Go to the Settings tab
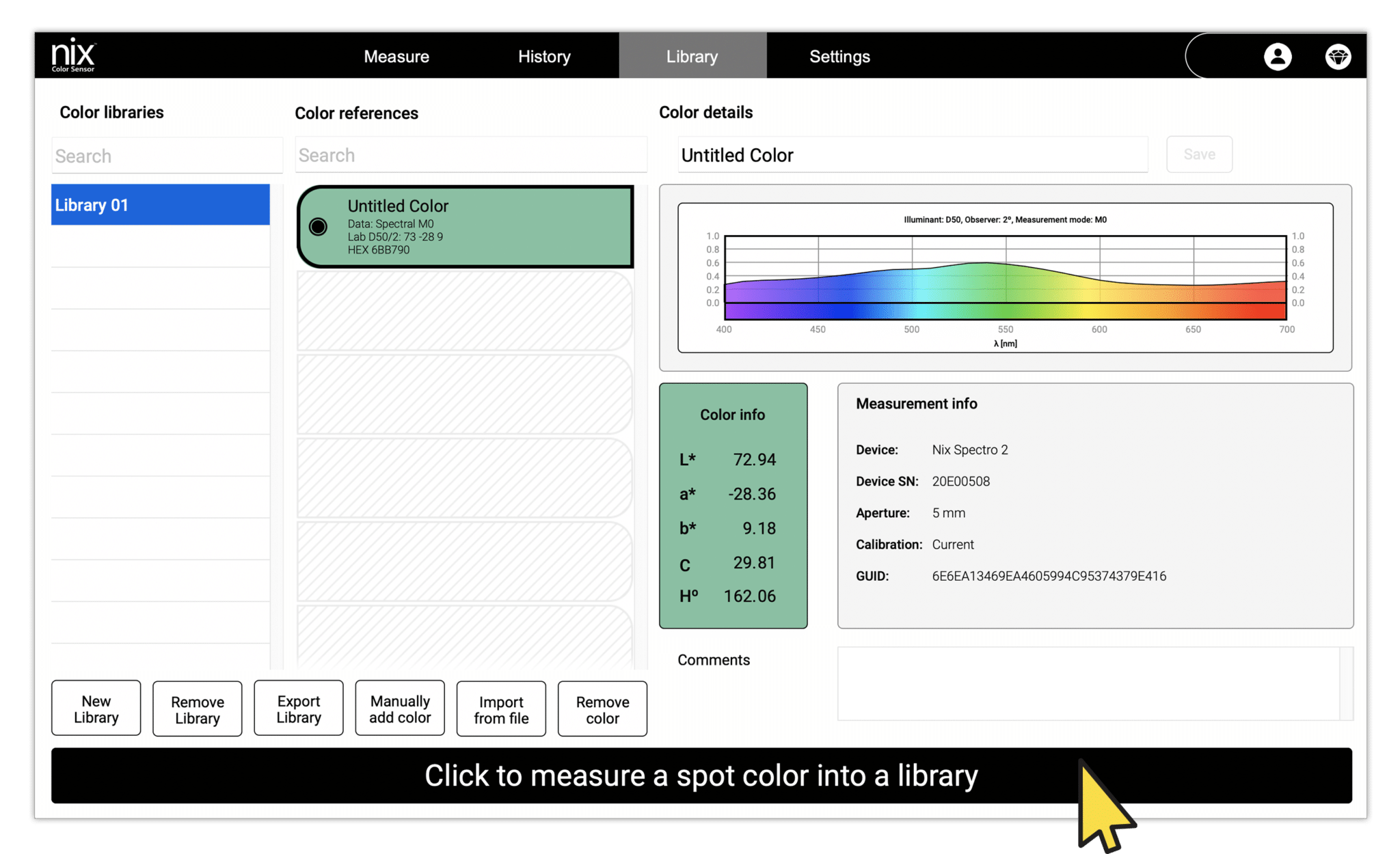The image size is (1400, 854). 839,57
